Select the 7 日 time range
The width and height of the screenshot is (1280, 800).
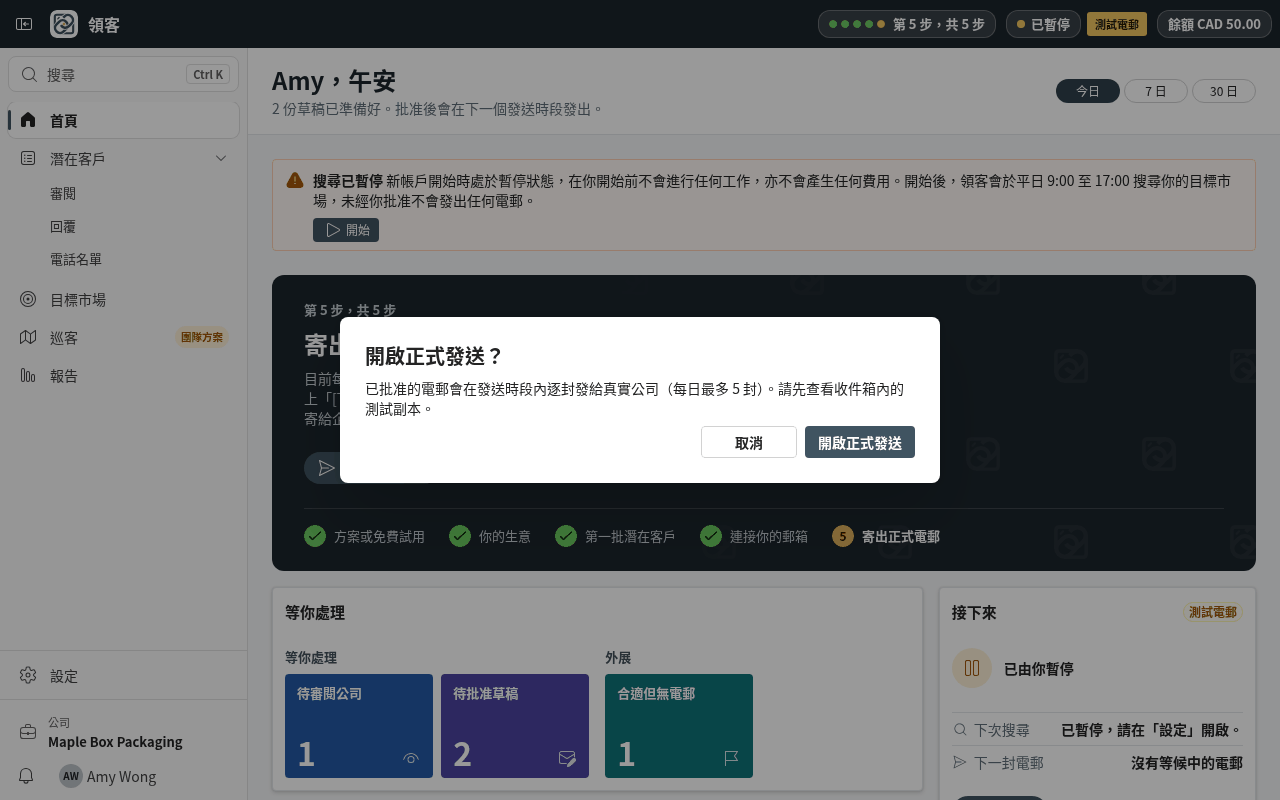(x=1156, y=91)
